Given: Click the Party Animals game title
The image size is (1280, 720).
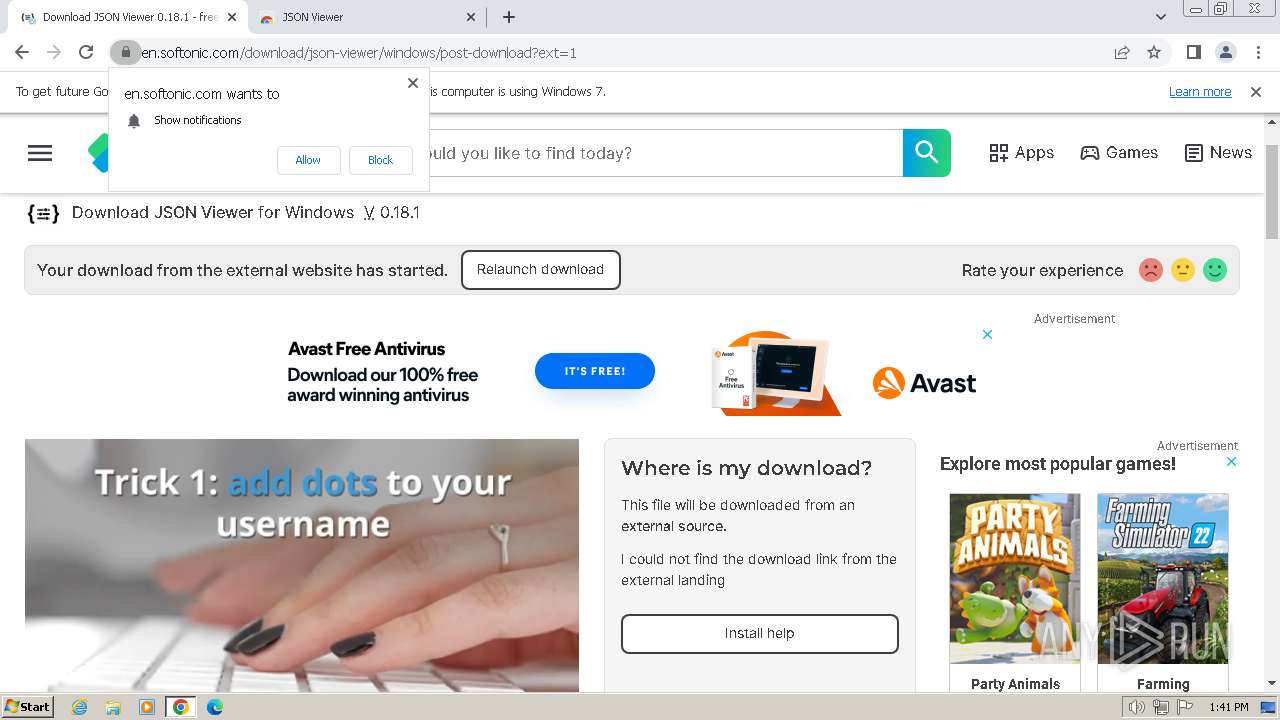Looking at the screenshot, I should (1015, 684).
